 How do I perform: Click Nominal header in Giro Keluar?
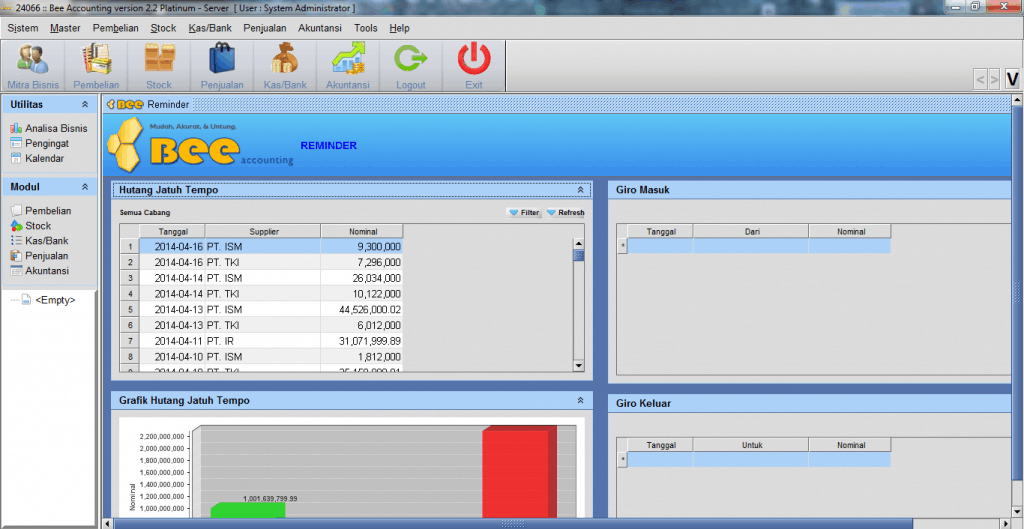pos(850,445)
